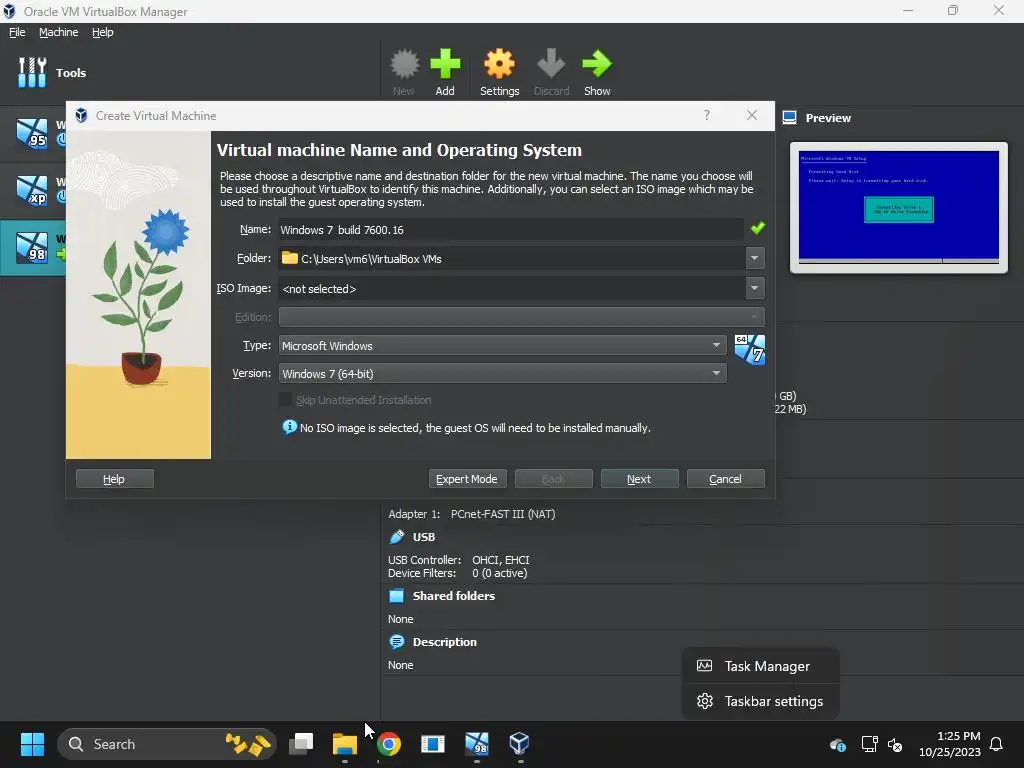1024x768 pixels.
Task: Click the Description section icon
Action: (396, 642)
